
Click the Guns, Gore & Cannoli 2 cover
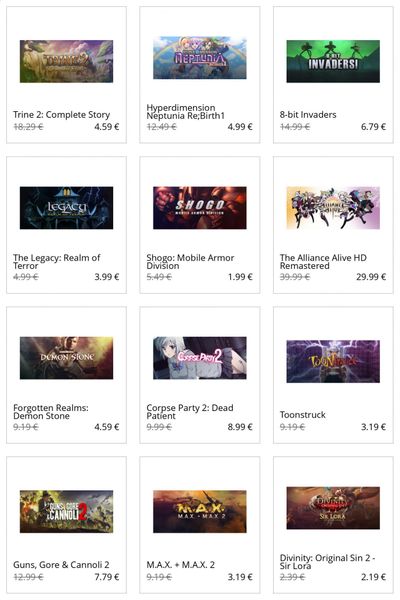coord(66,511)
